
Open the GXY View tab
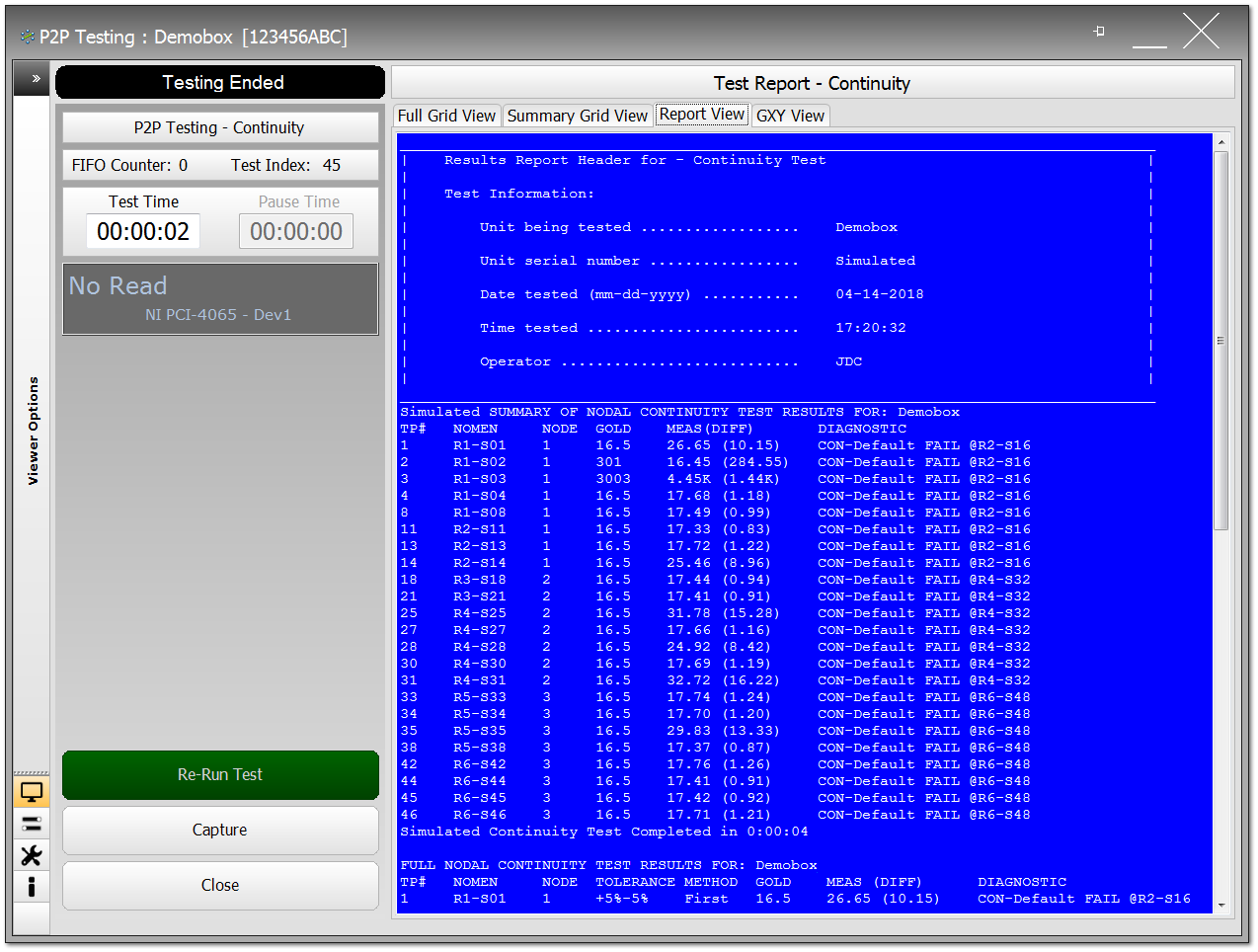[790, 117]
